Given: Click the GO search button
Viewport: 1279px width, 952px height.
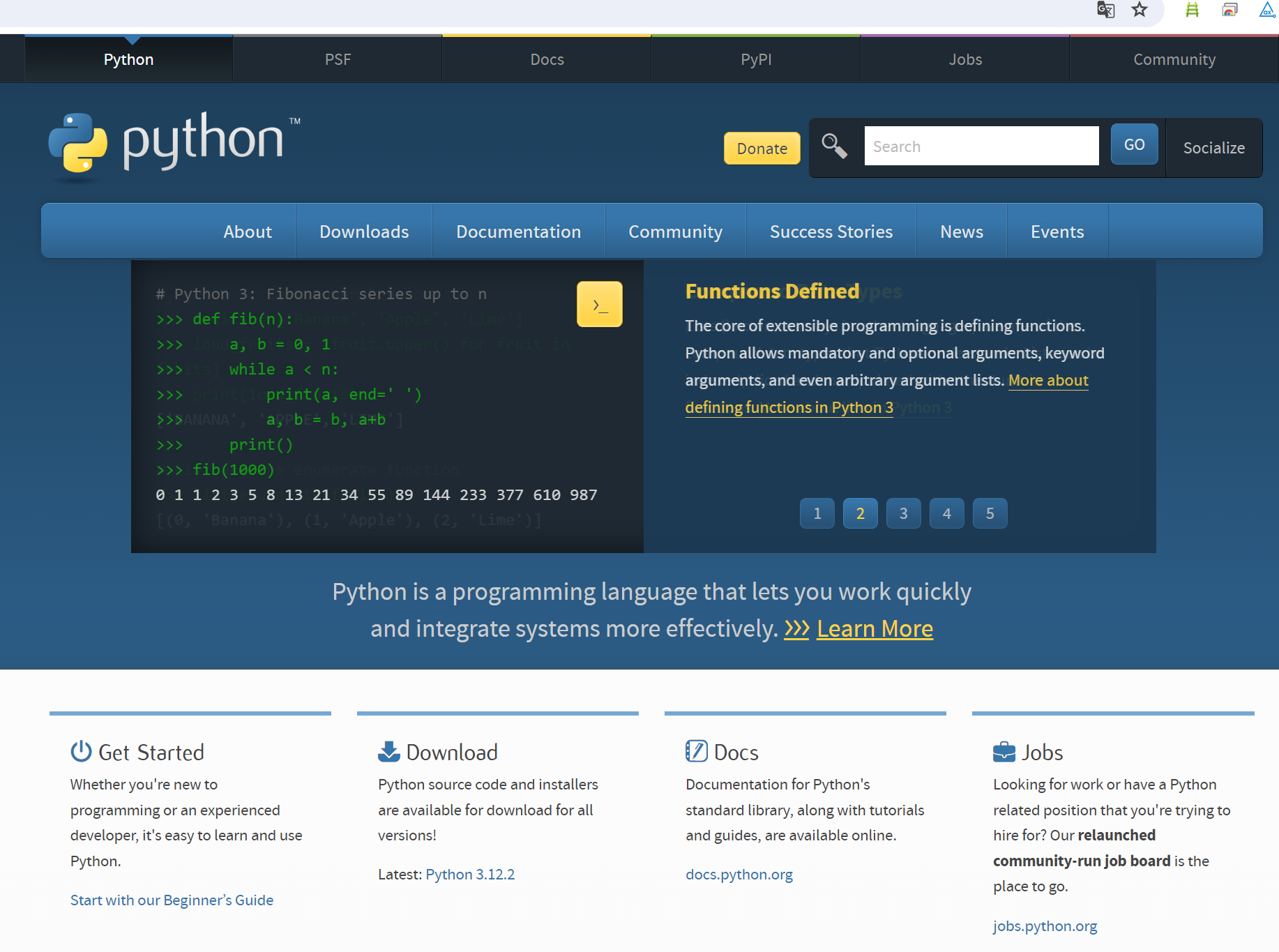Looking at the screenshot, I should [x=1134, y=144].
